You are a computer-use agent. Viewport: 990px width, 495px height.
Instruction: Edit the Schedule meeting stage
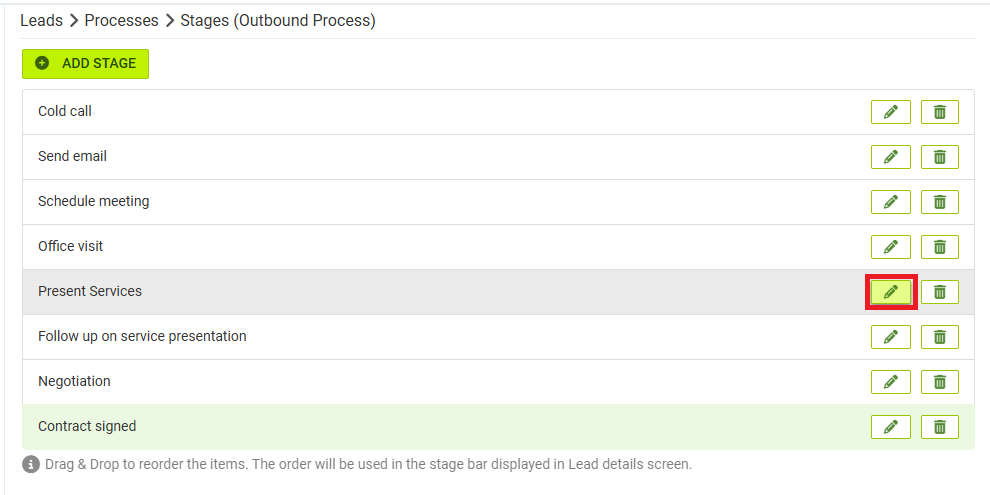click(x=891, y=202)
